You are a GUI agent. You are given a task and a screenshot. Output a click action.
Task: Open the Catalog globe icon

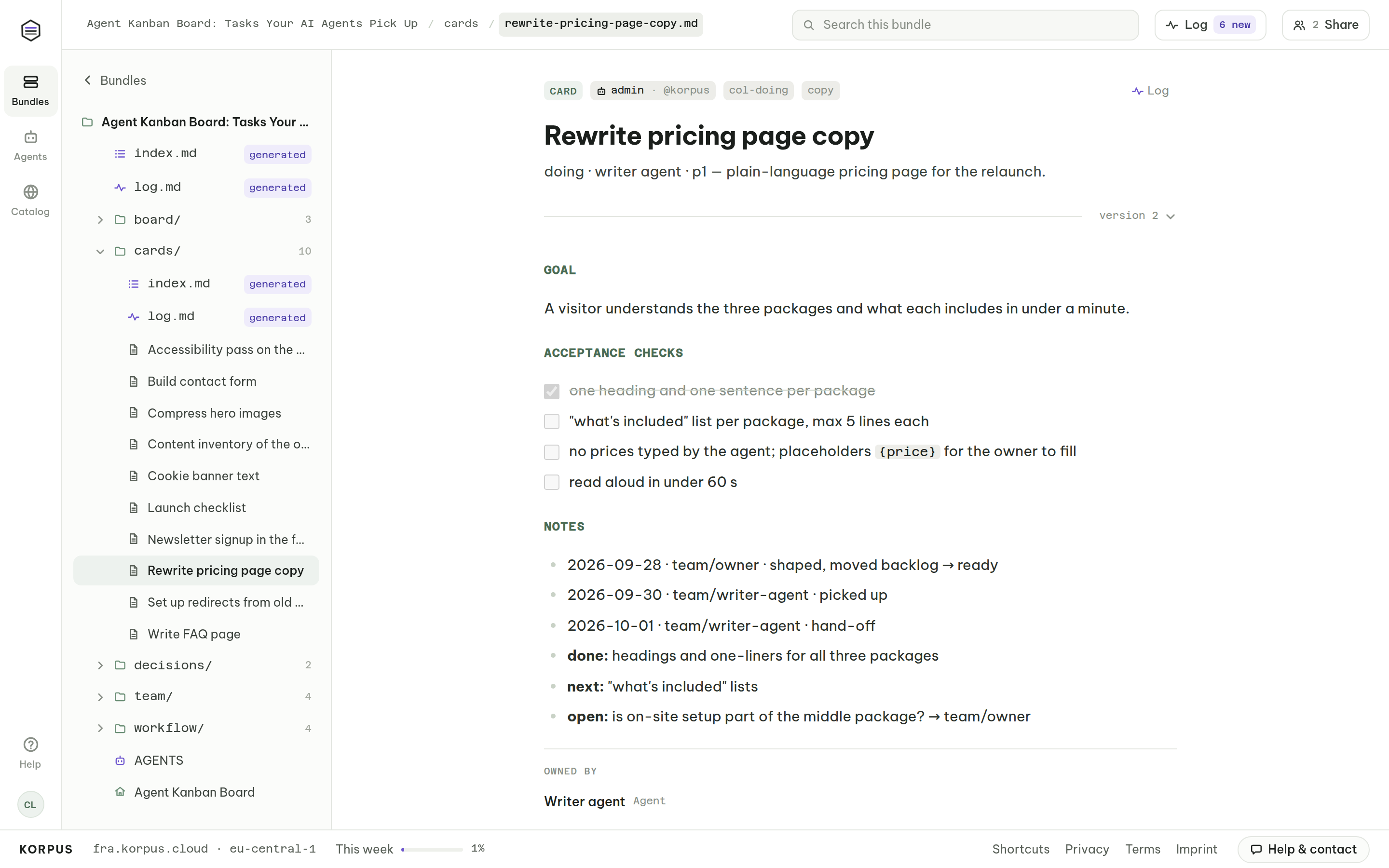30,192
